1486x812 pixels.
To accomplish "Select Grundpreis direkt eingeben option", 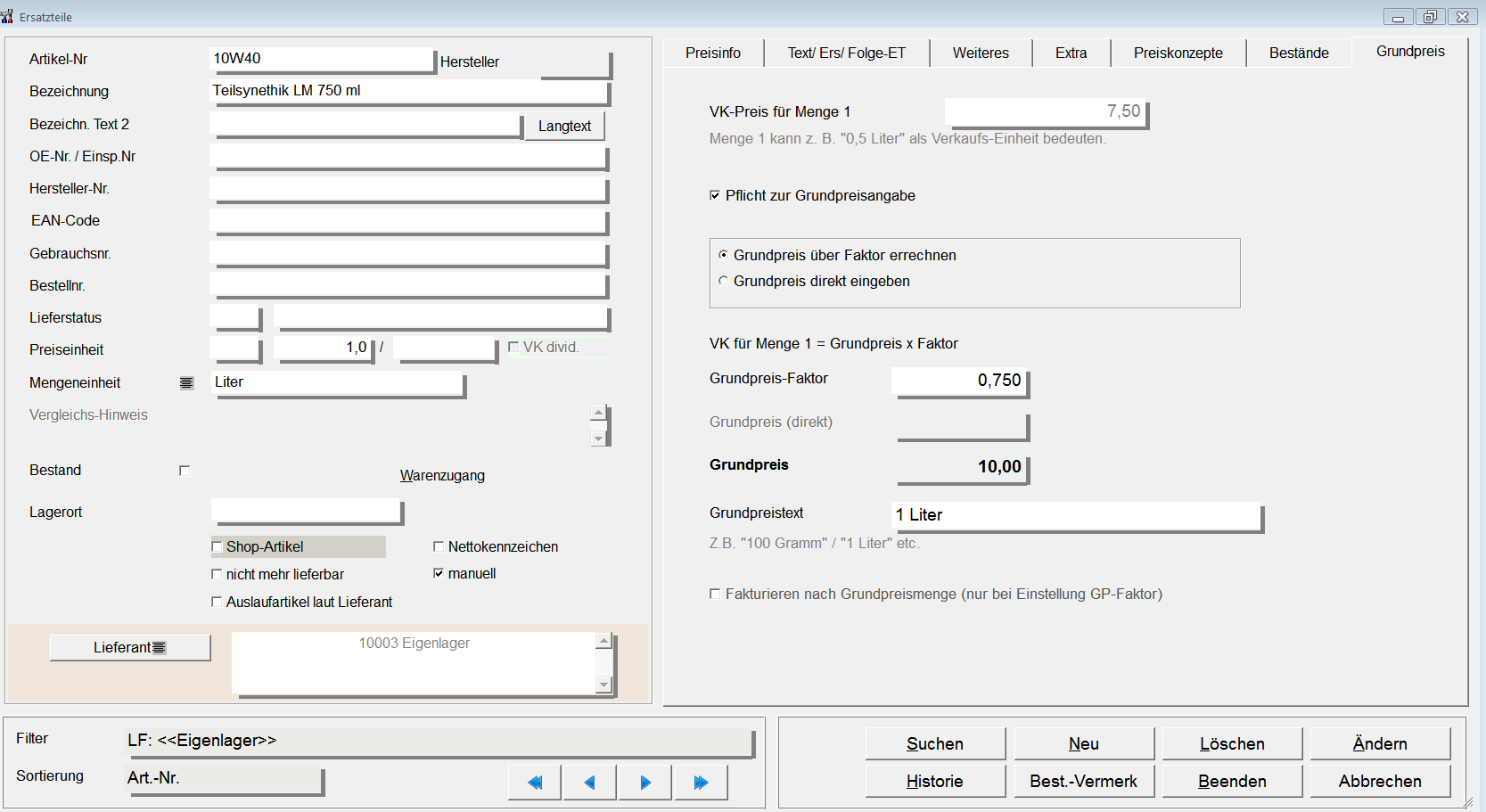I will point(723,281).
